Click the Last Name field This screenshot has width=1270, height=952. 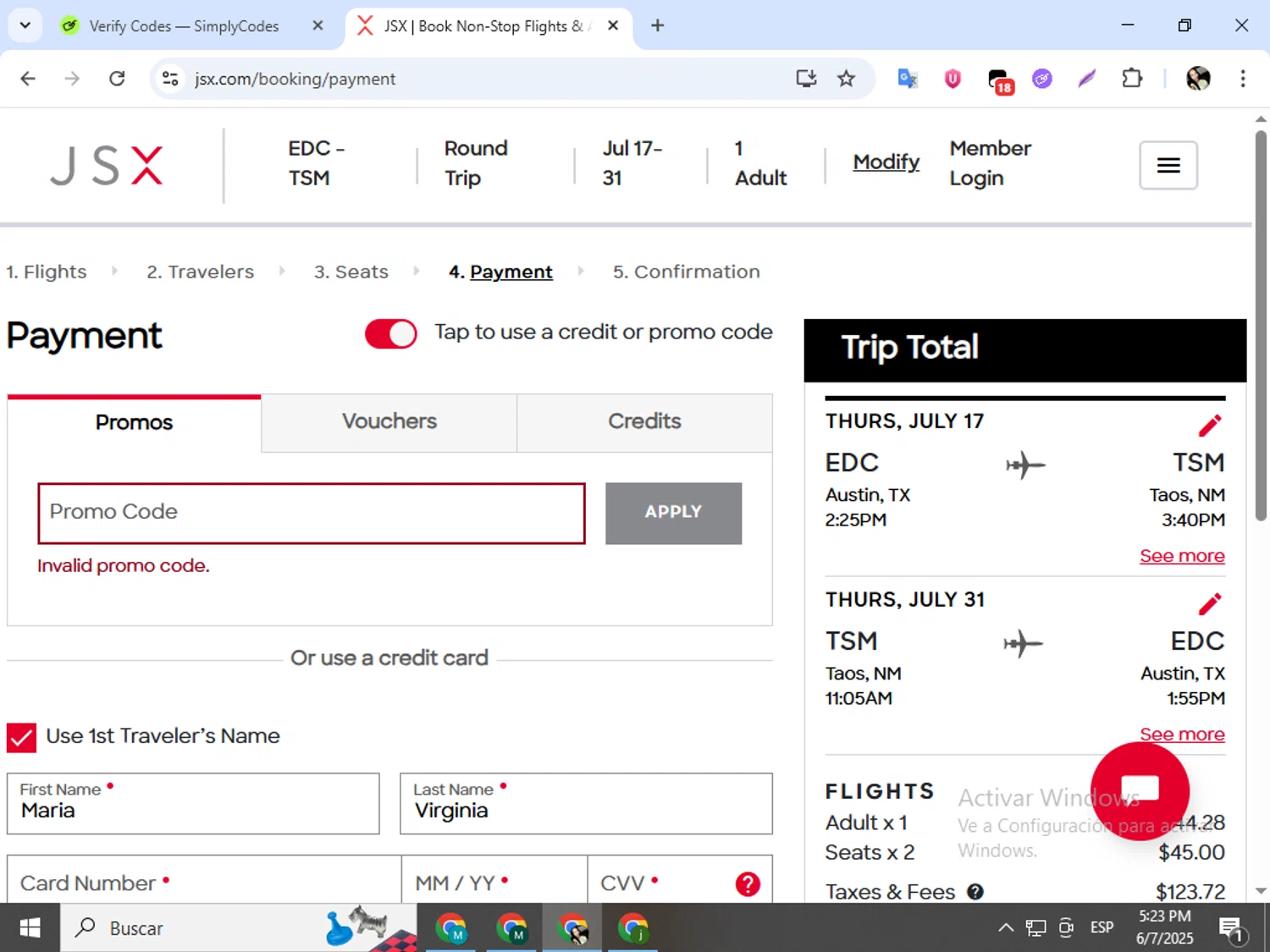click(x=586, y=803)
